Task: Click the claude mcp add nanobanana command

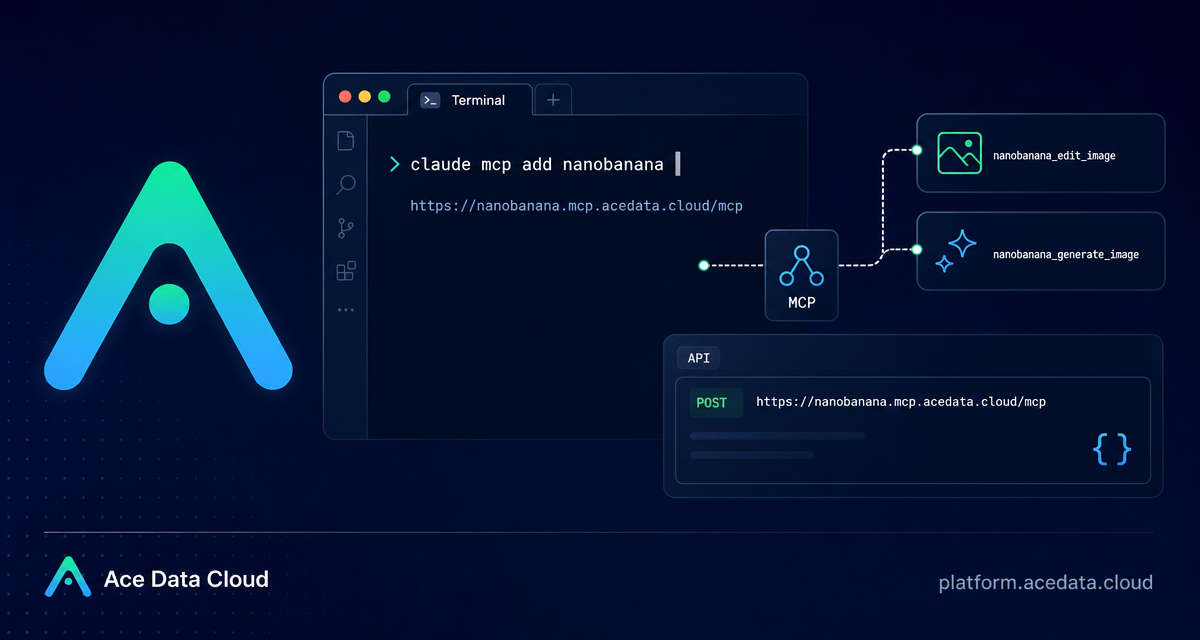Action: pyautogui.click(x=537, y=164)
